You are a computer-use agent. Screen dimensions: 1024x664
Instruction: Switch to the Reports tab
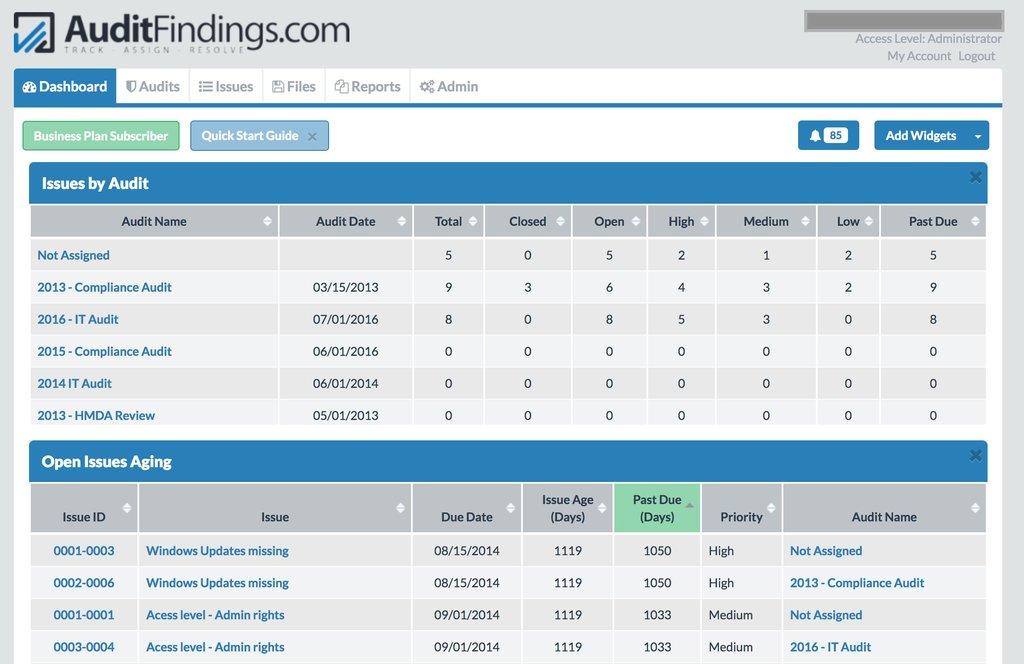tap(367, 87)
